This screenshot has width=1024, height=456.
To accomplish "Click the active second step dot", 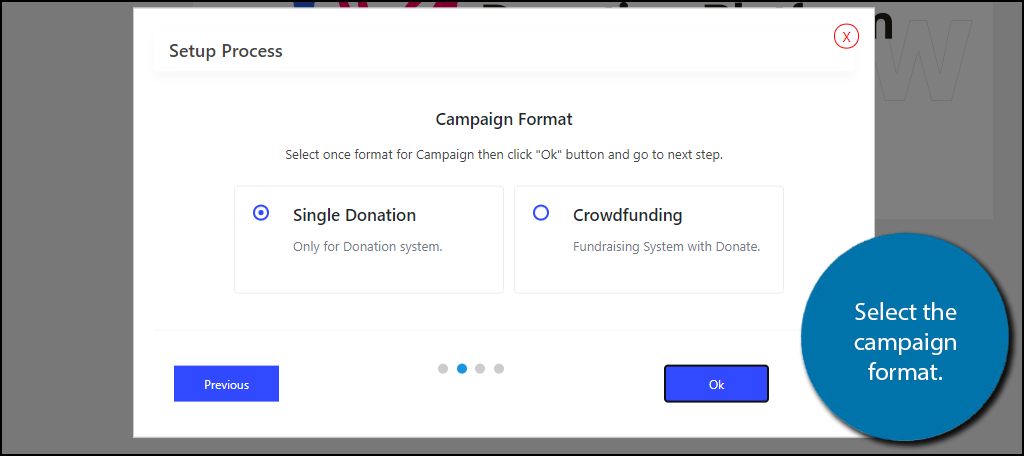I will coord(462,368).
